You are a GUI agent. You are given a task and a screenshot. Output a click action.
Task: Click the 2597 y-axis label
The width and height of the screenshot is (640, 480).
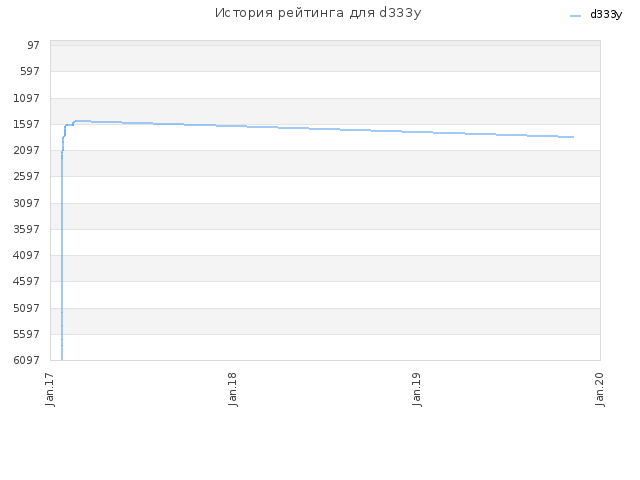[27, 176]
